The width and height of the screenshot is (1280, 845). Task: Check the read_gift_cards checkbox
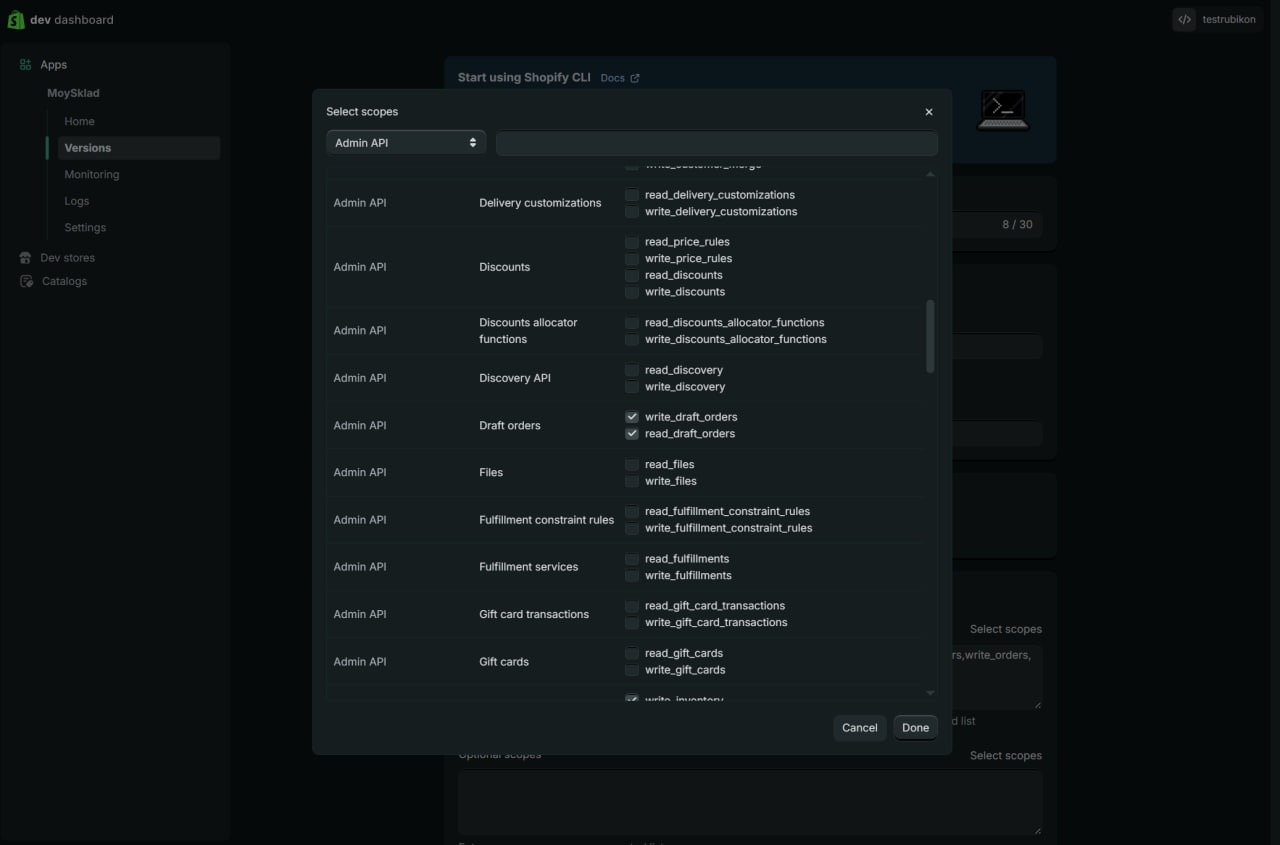pyautogui.click(x=632, y=654)
